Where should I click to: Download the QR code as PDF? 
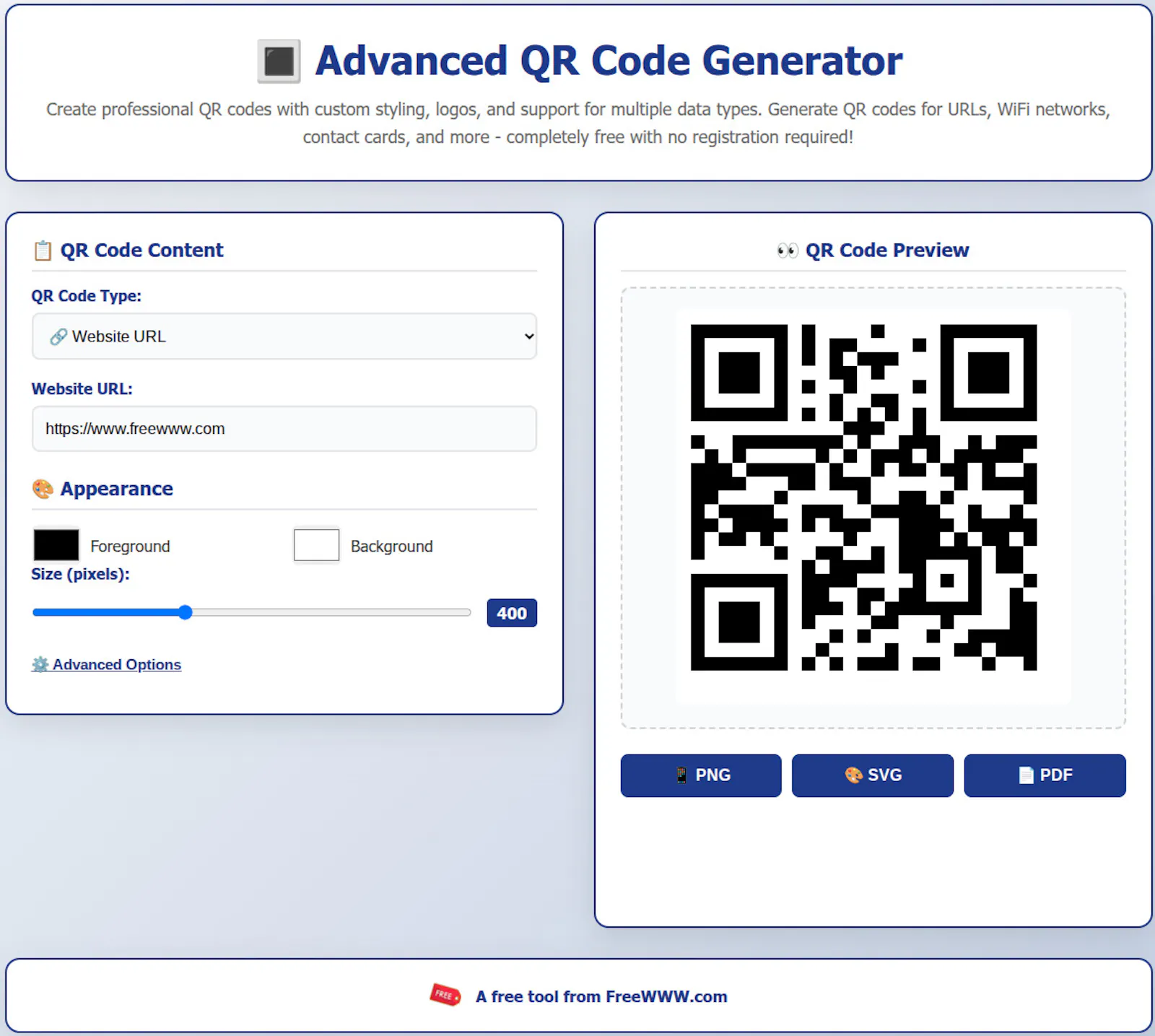(x=1045, y=775)
